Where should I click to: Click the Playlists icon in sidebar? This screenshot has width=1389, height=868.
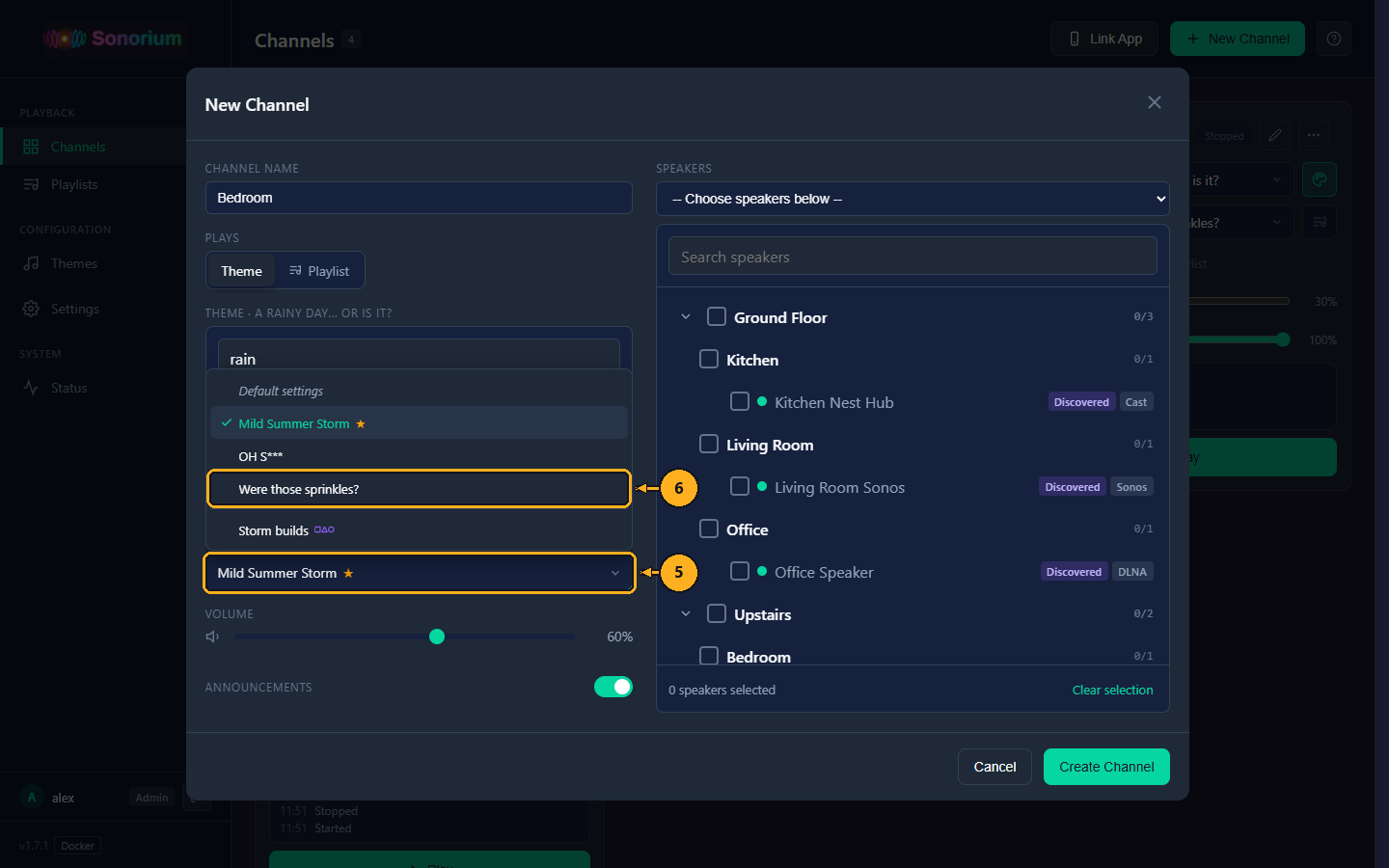(x=31, y=184)
